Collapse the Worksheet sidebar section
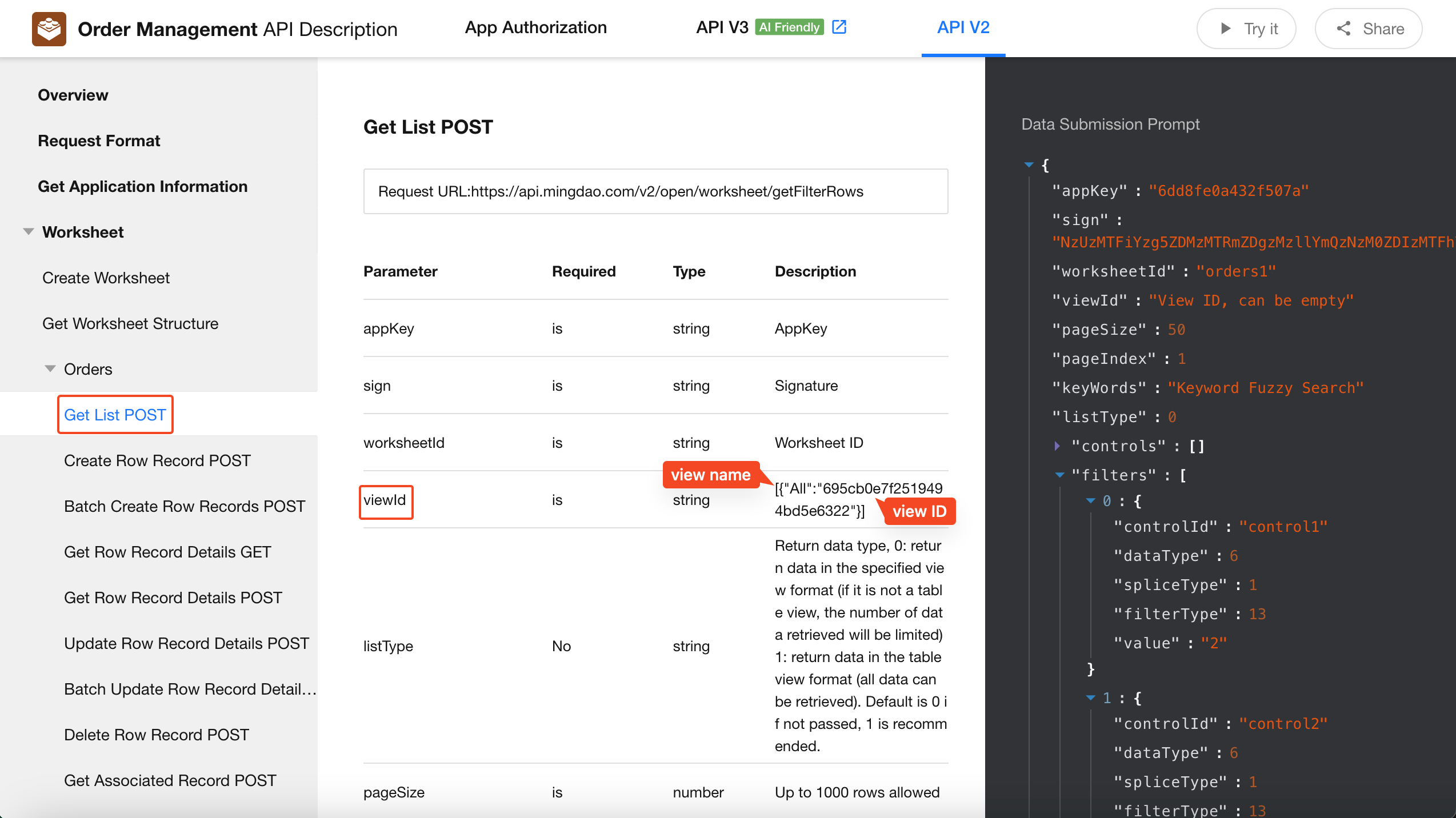The image size is (1456, 818). tap(29, 232)
